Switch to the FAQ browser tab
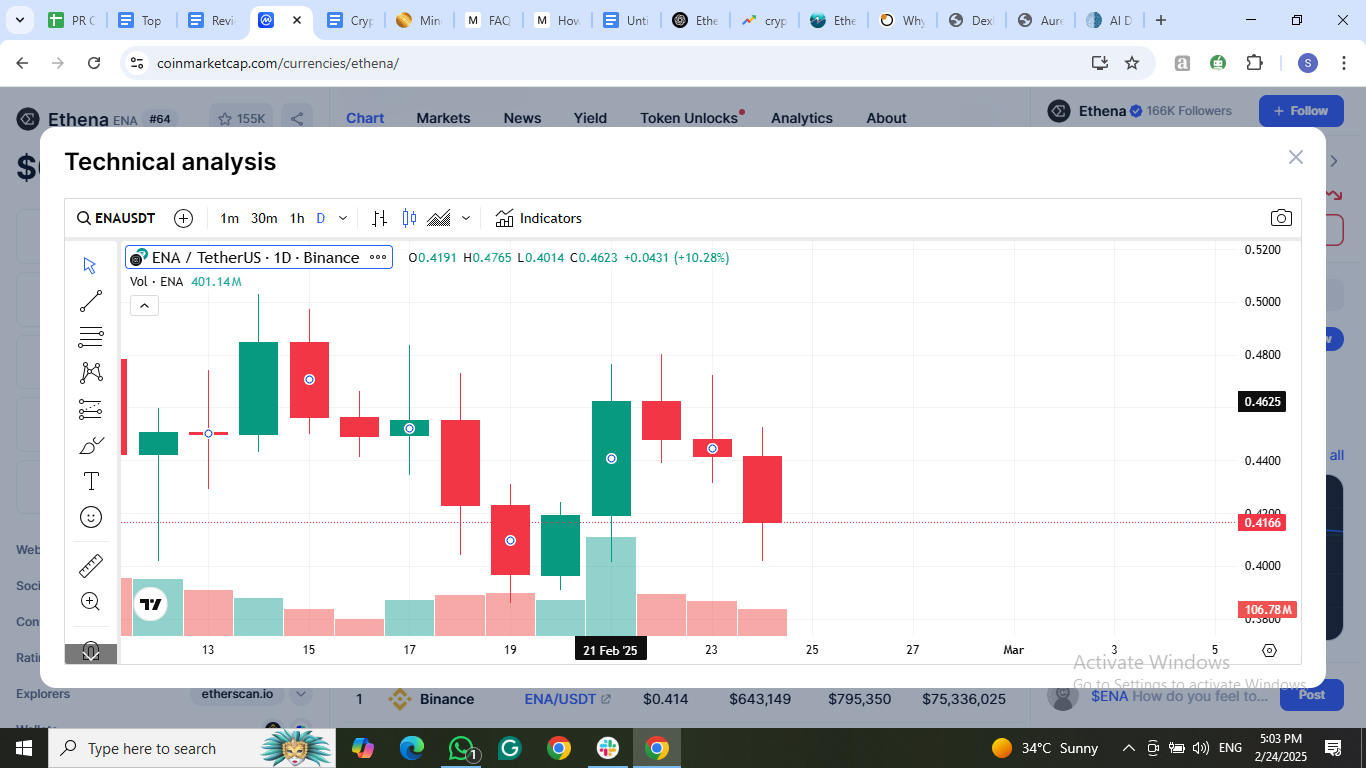The width and height of the screenshot is (1366, 768). [491, 20]
